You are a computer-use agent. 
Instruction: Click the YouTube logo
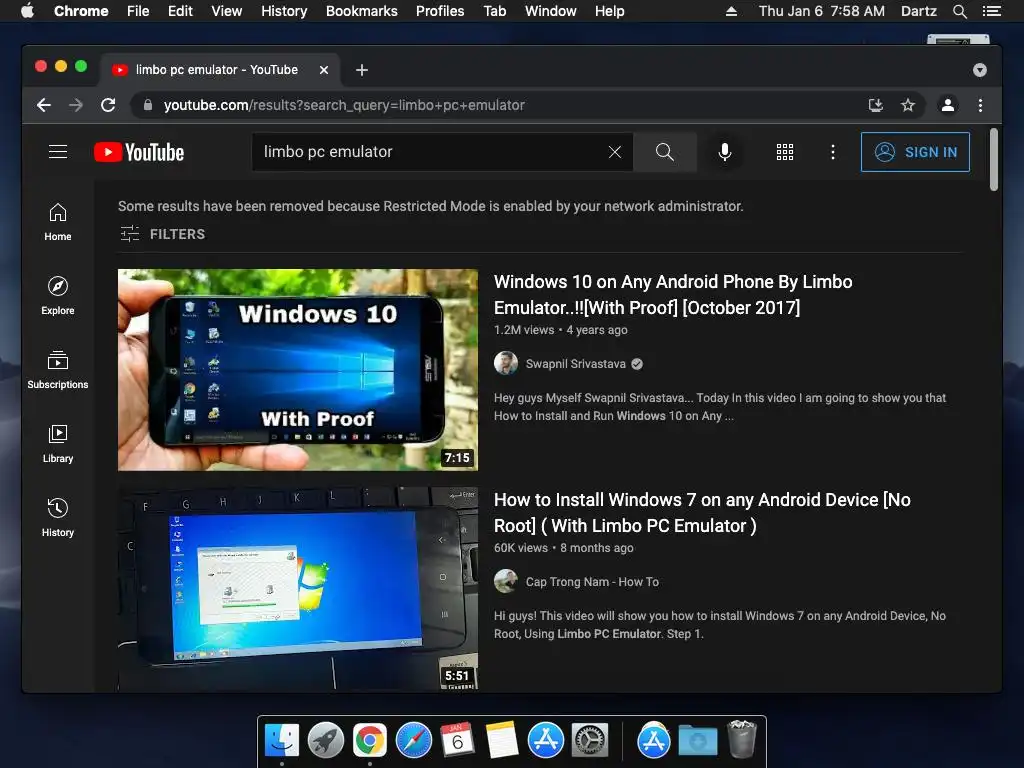pyautogui.click(x=139, y=152)
